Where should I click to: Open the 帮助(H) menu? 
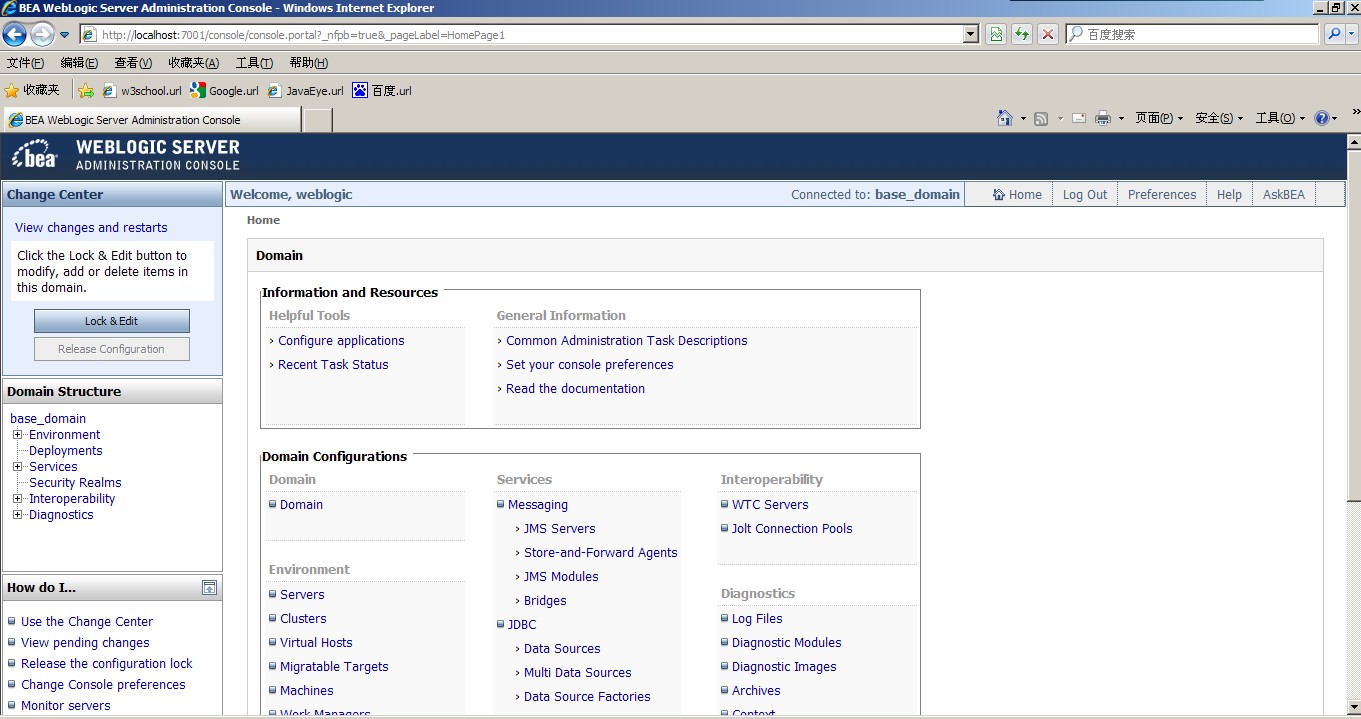[x=308, y=63]
